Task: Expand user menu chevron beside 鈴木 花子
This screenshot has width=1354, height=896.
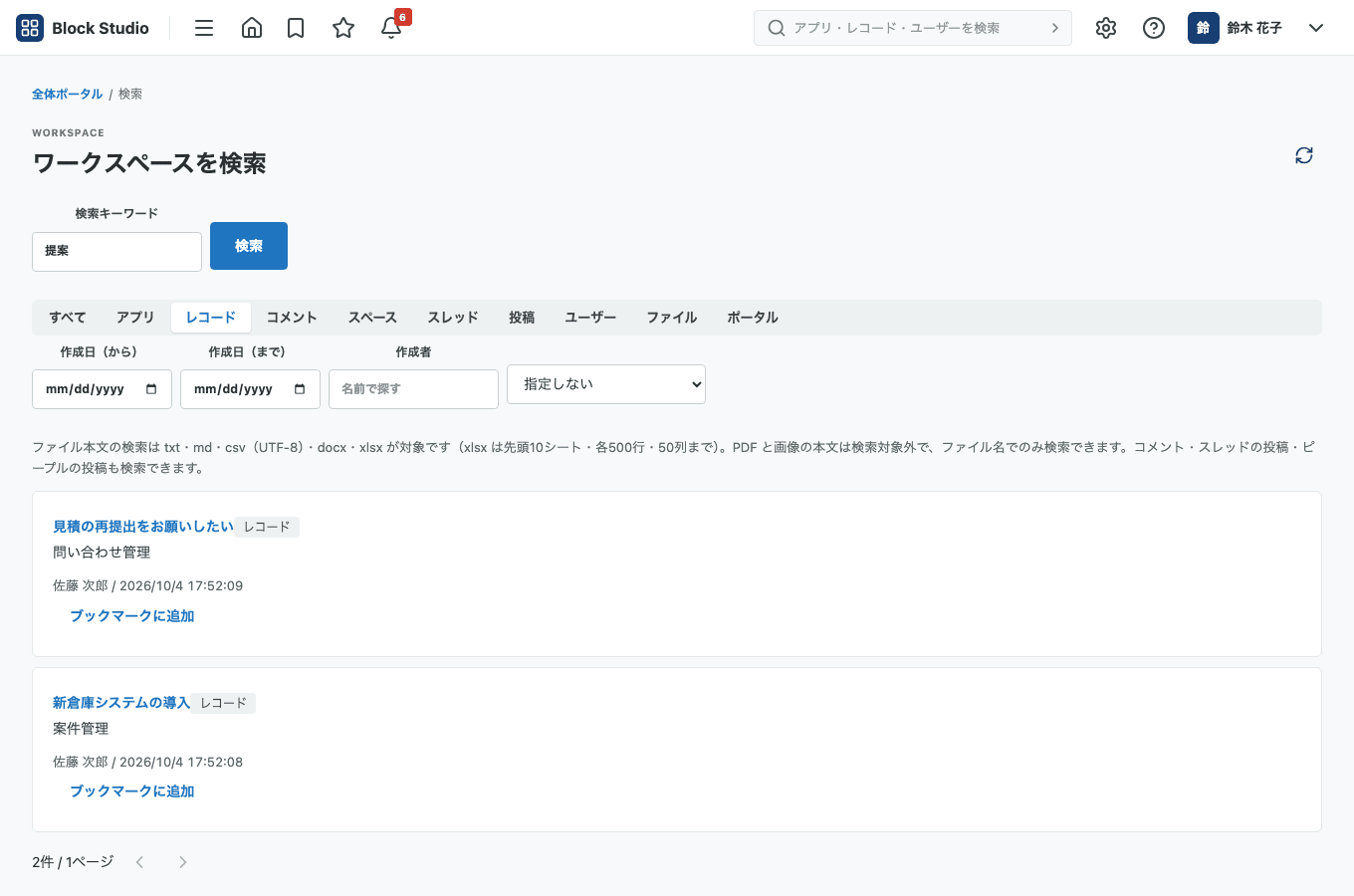Action: 1316,28
